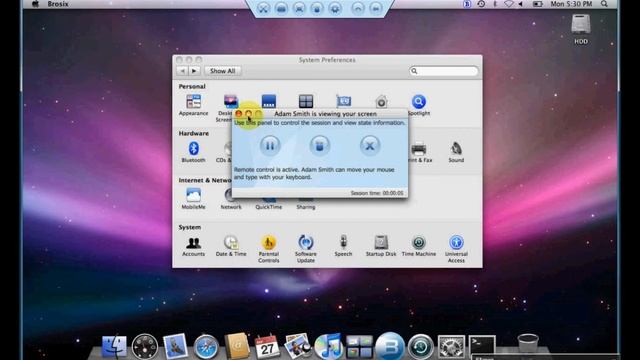End the session with the X button
Screen dimensions: 640x360
[370, 145]
